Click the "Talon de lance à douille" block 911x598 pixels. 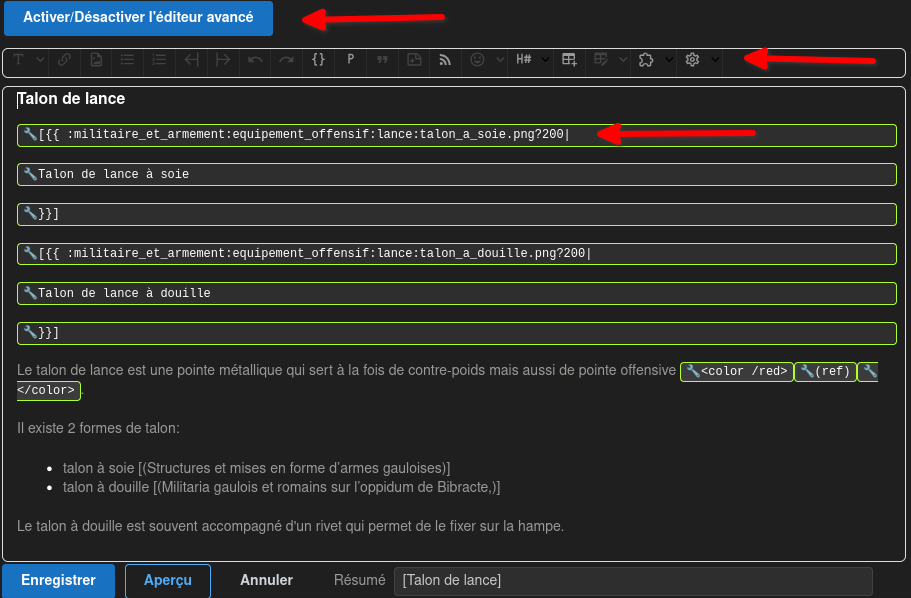[457, 293]
